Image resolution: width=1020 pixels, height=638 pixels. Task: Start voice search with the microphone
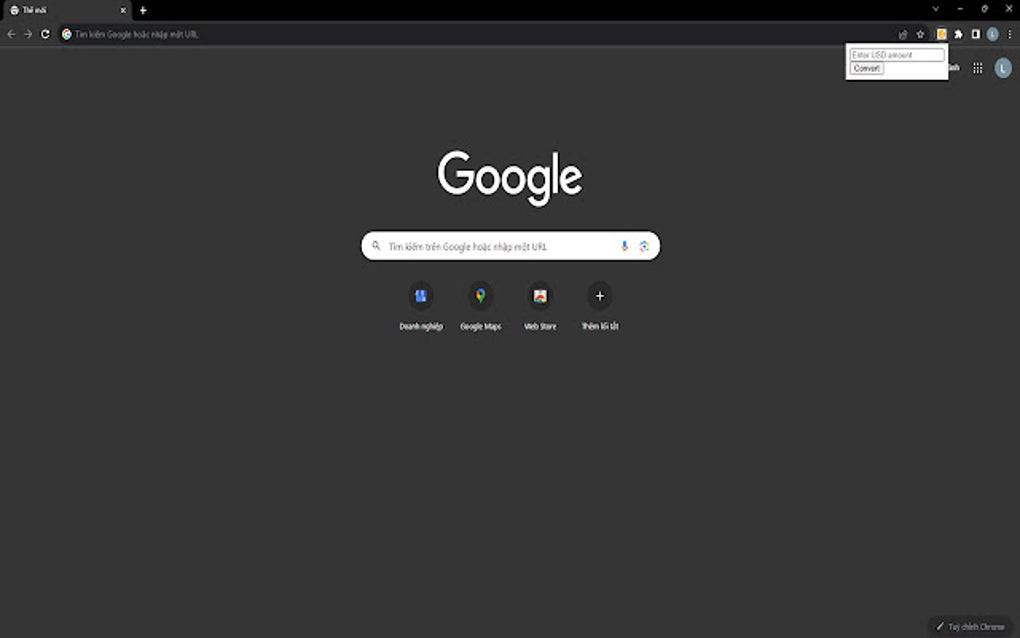624,246
